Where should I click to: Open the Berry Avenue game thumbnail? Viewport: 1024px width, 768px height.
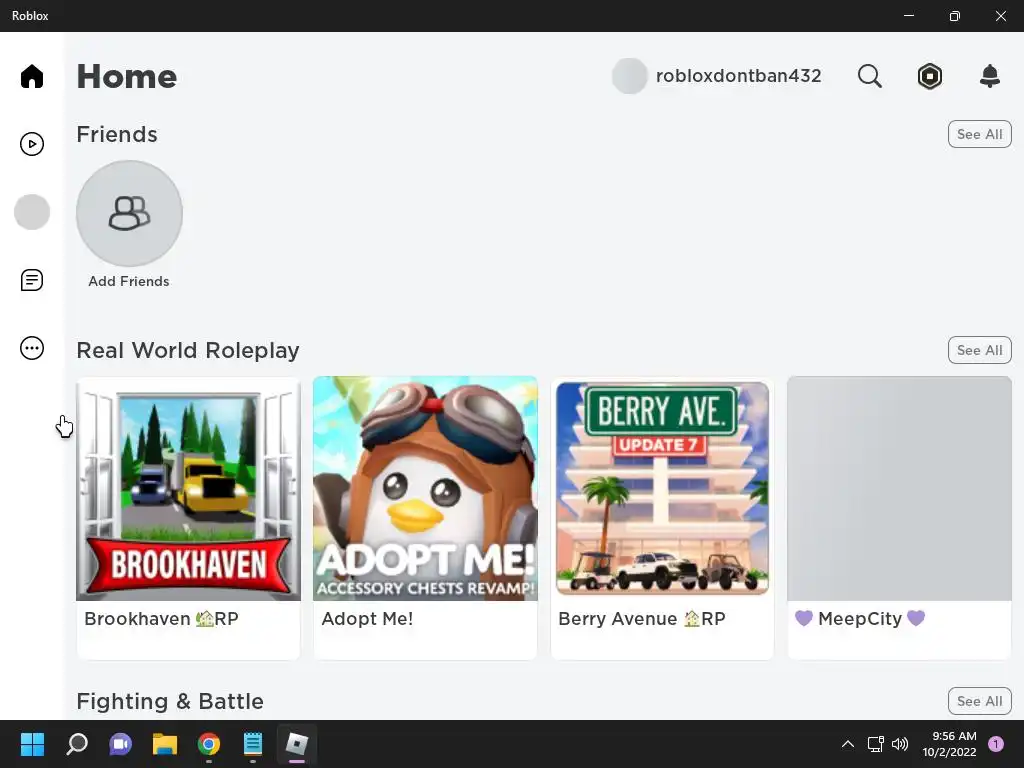[x=662, y=488]
